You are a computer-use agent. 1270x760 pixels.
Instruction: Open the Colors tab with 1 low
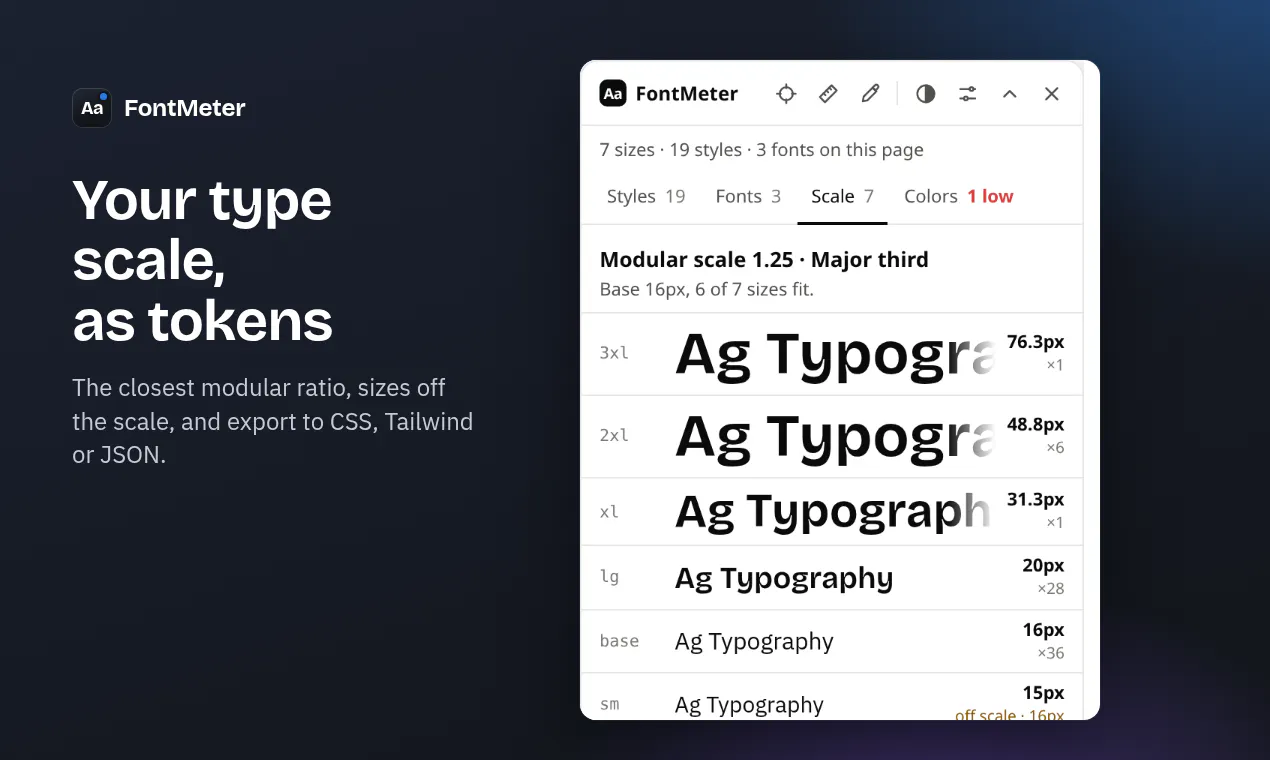958,196
